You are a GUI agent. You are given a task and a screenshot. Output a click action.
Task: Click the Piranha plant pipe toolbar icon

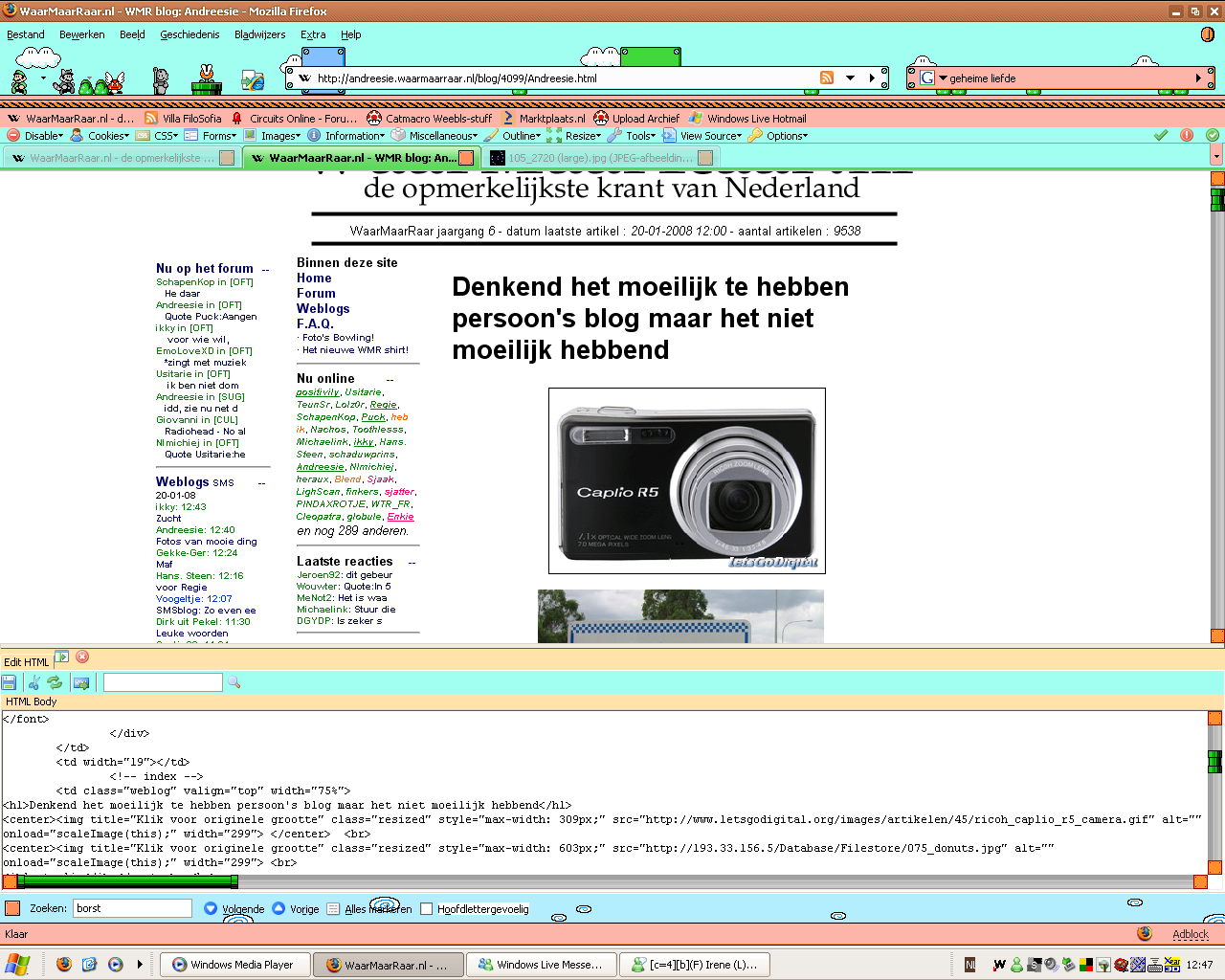tap(206, 78)
